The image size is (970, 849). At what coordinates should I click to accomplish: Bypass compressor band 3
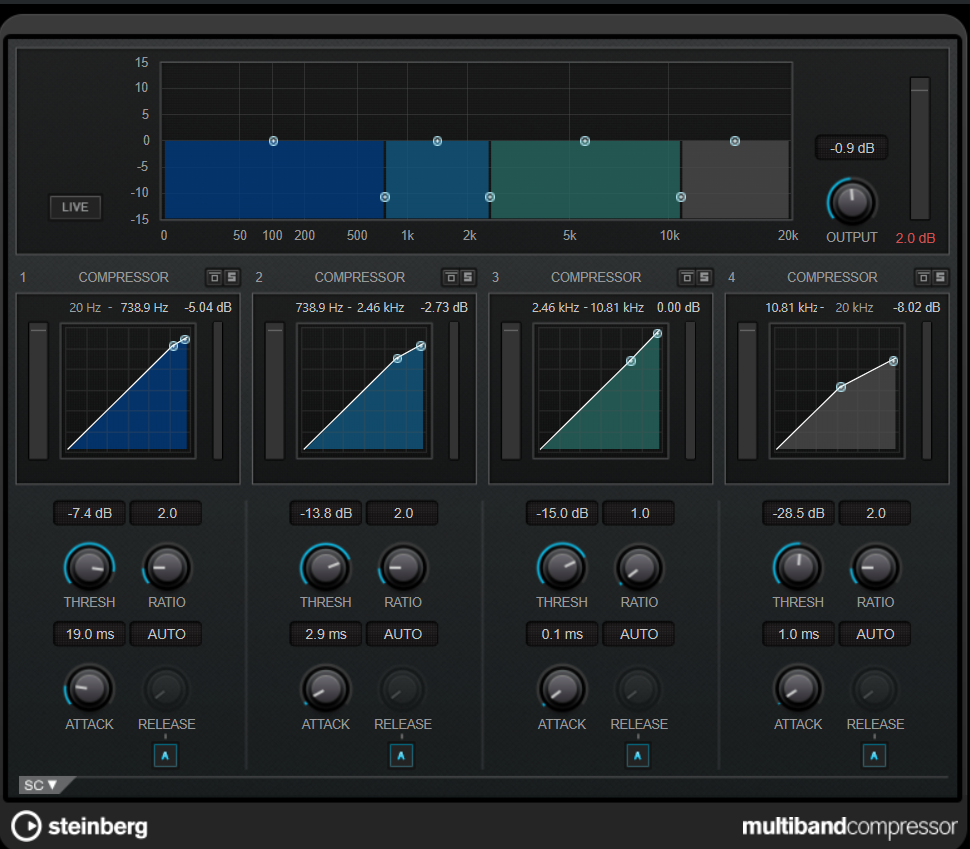point(687,277)
